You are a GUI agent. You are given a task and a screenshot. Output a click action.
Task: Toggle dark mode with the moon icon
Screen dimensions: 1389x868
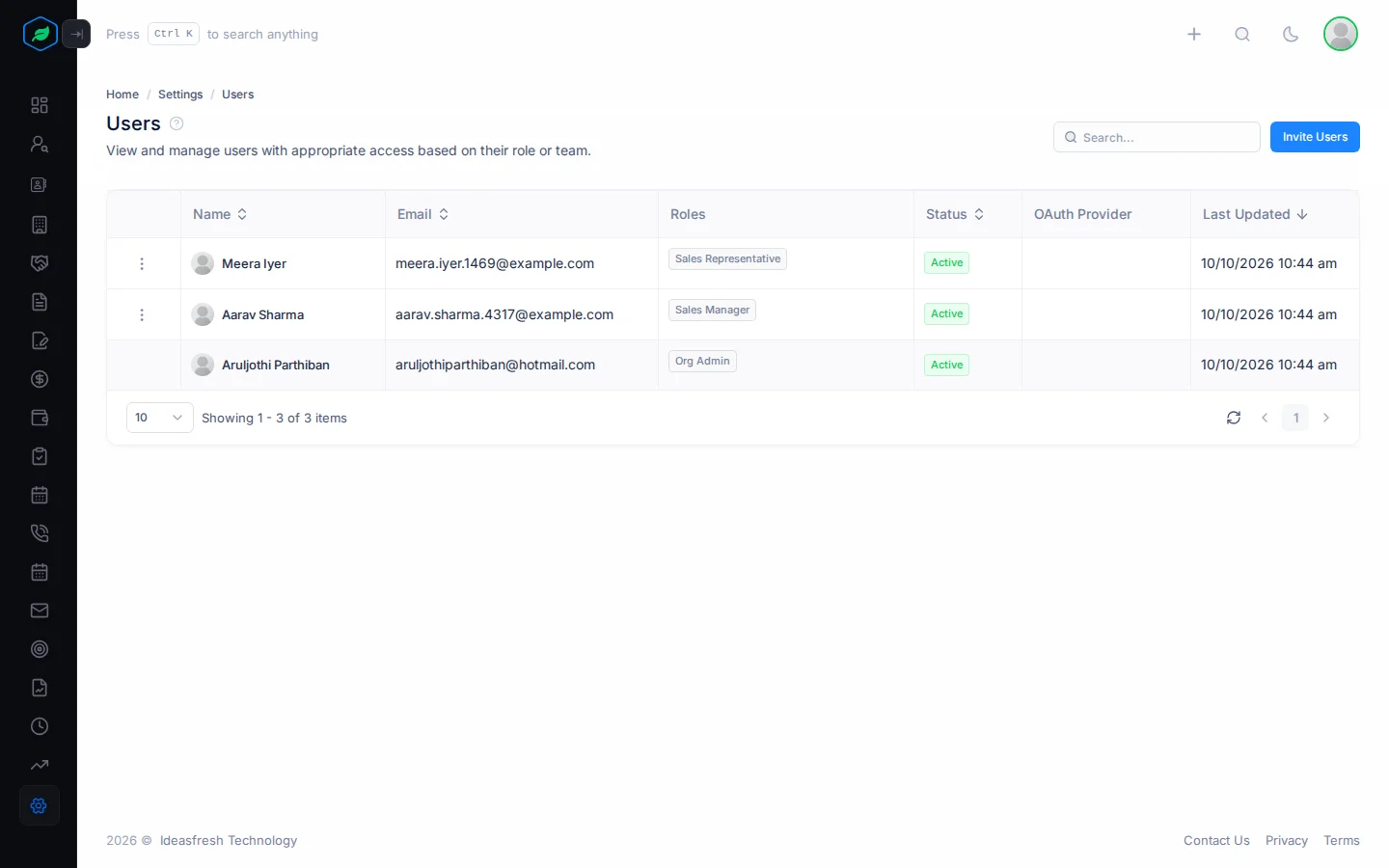(1291, 34)
